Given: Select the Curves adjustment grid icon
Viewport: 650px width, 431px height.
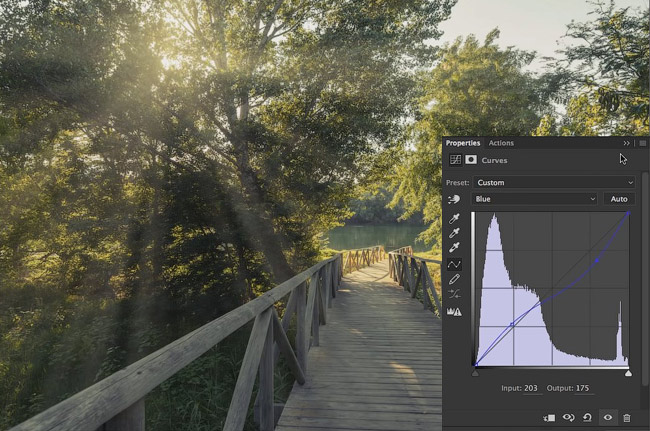Looking at the screenshot, I should point(455,160).
